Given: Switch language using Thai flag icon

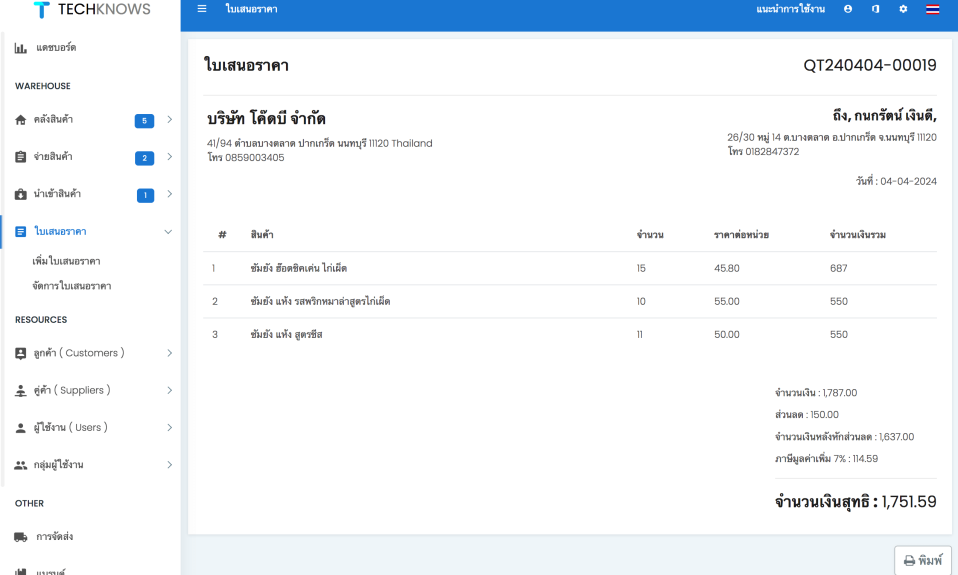Looking at the screenshot, I should [932, 9].
